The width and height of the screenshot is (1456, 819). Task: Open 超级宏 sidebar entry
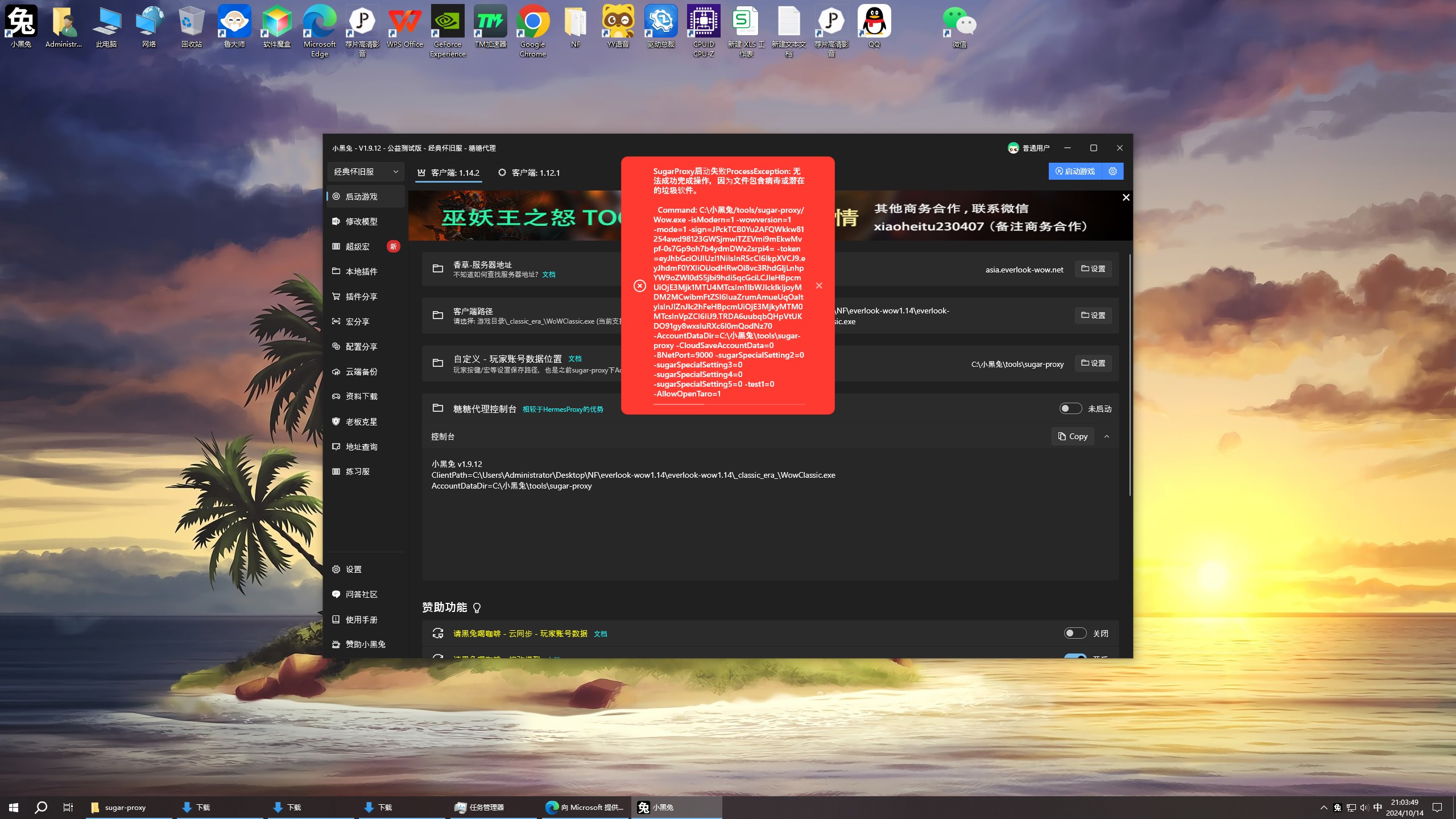[x=365, y=246]
